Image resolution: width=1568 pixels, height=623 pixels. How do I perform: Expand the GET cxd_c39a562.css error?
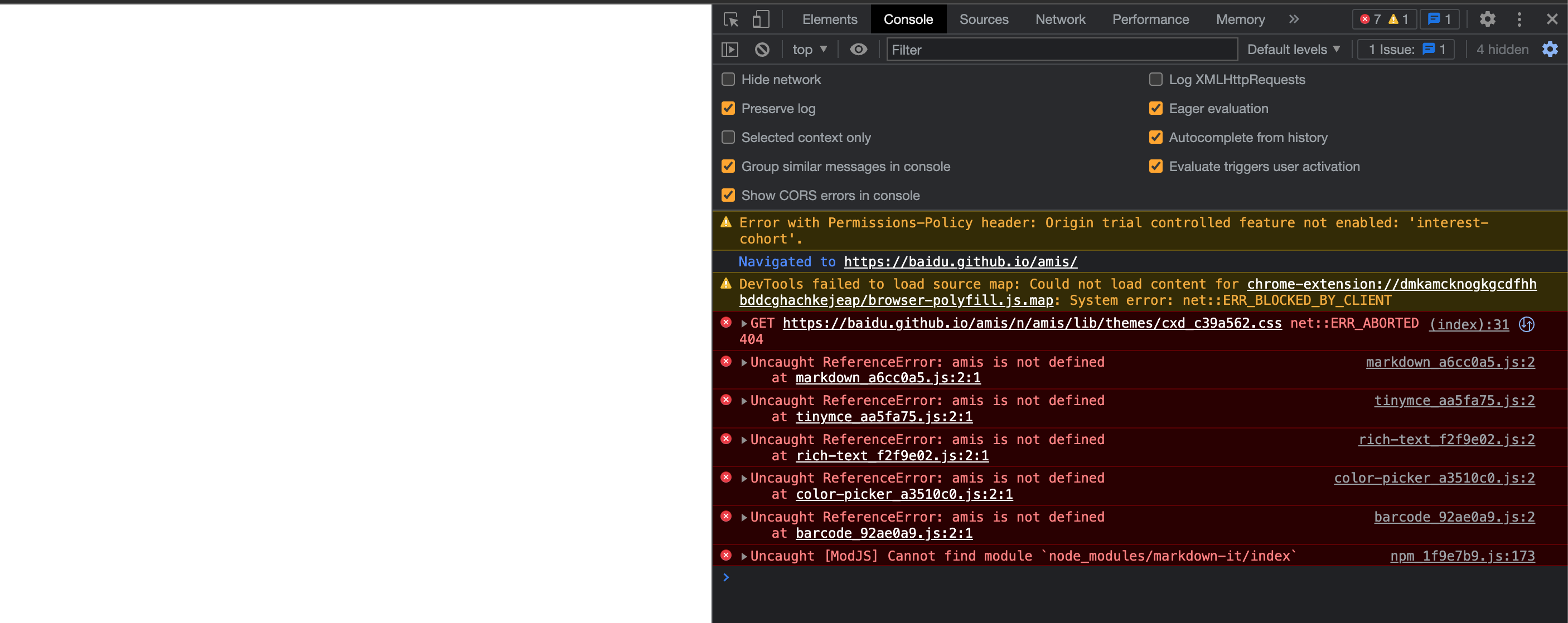744,324
